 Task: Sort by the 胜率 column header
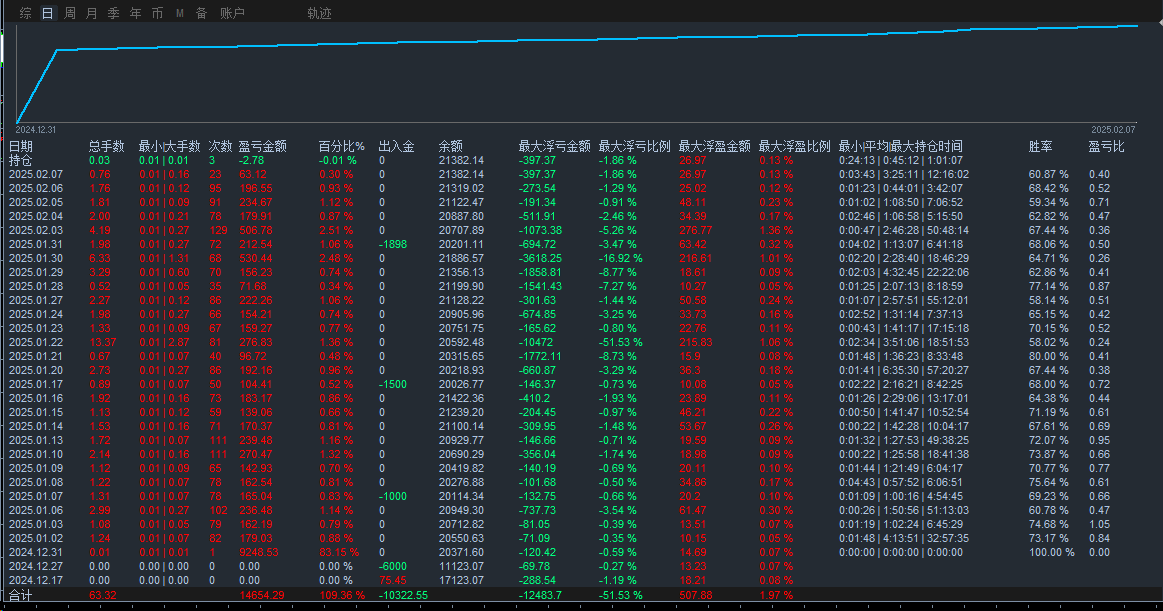pyautogui.click(x=1041, y=146)
